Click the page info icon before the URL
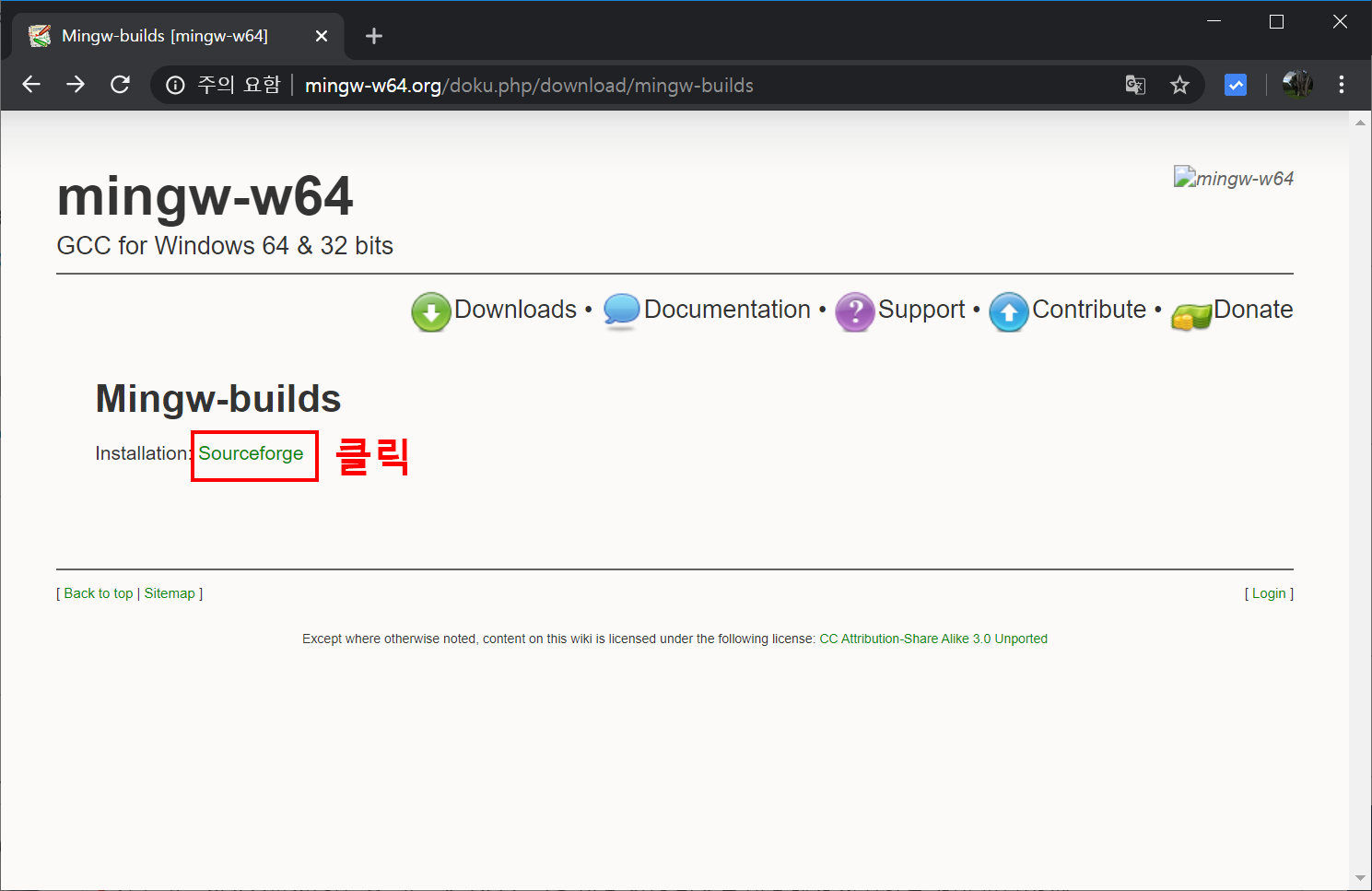1372x891 pixels. click(175, 84)
